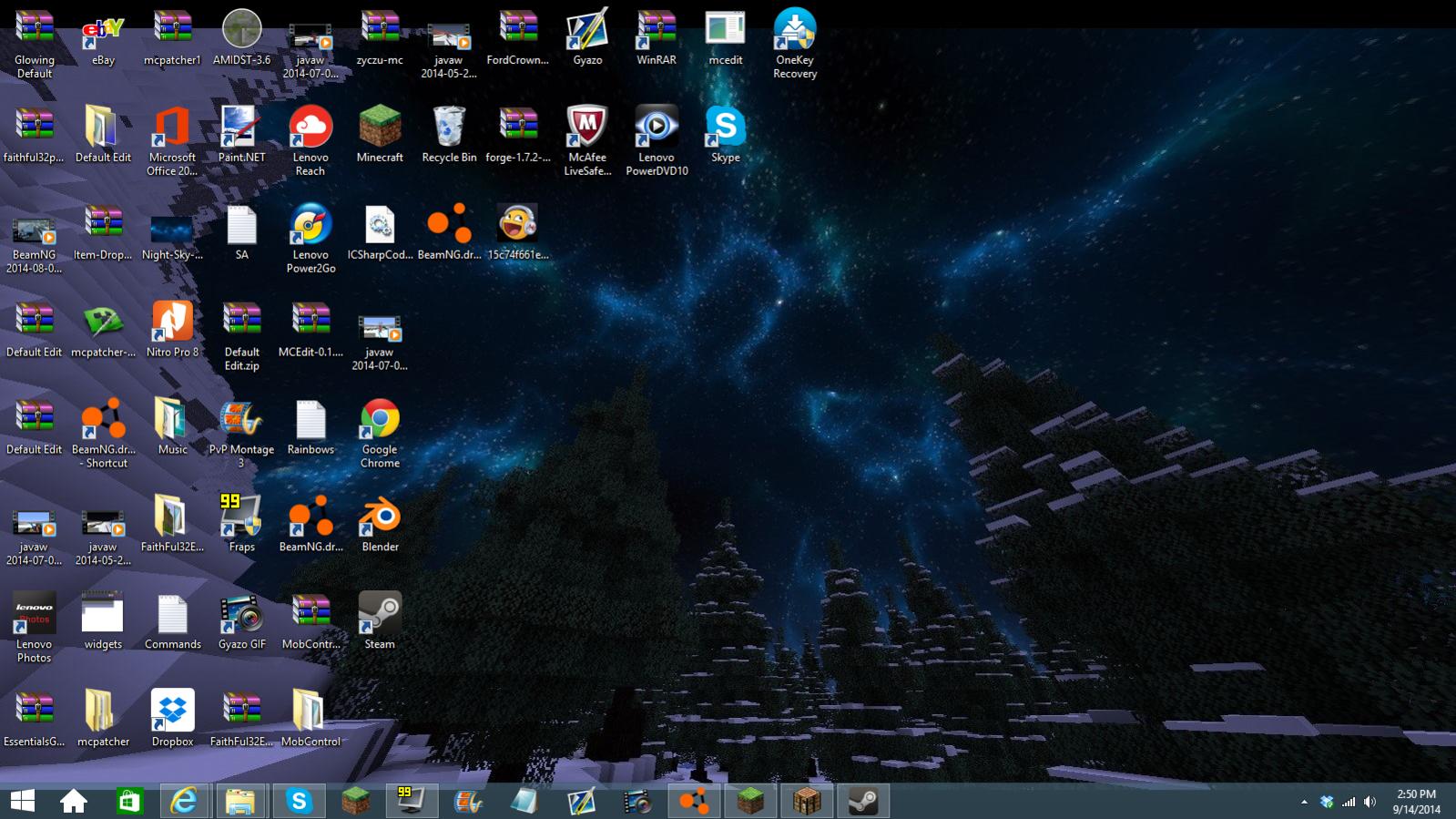Click the crafting table icon in taskbar
This screenshot has width=1456, height=819.
coord(807,801)
